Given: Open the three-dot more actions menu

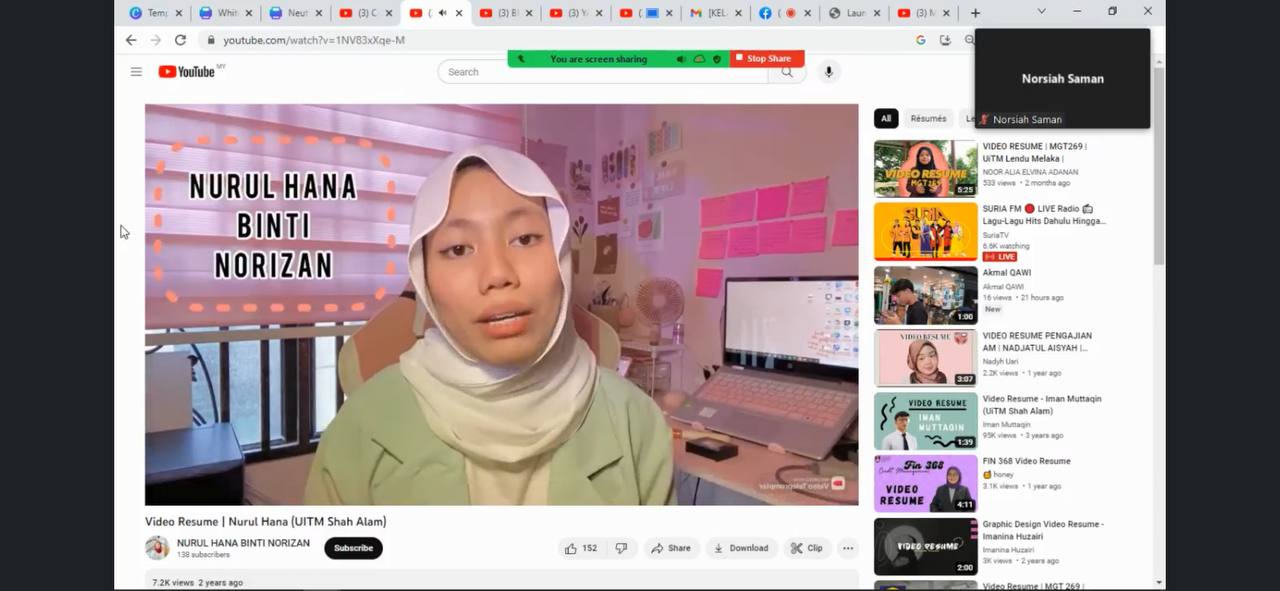Looking at the screenshot, I should click(848, 548).
